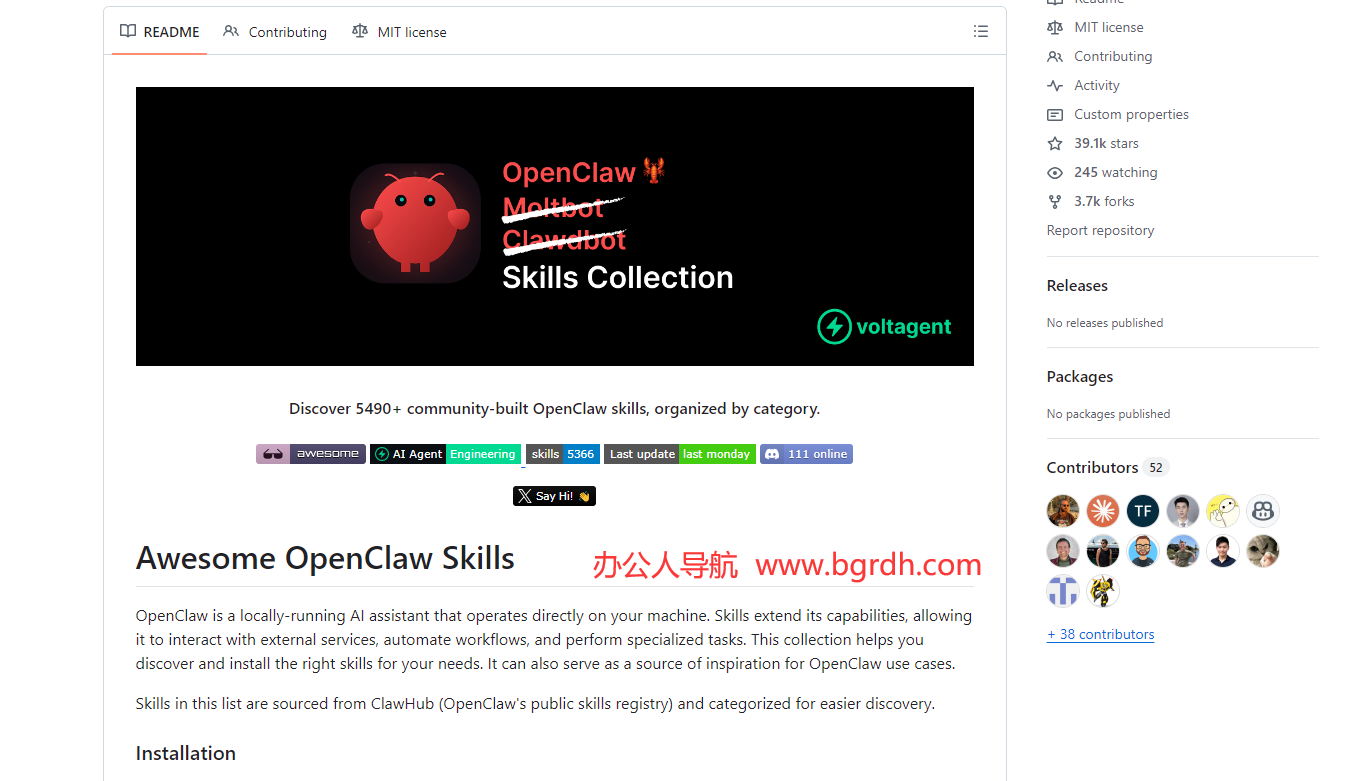
Task: Click the voltagent logo in the banner
Action: tap(884, 326)
